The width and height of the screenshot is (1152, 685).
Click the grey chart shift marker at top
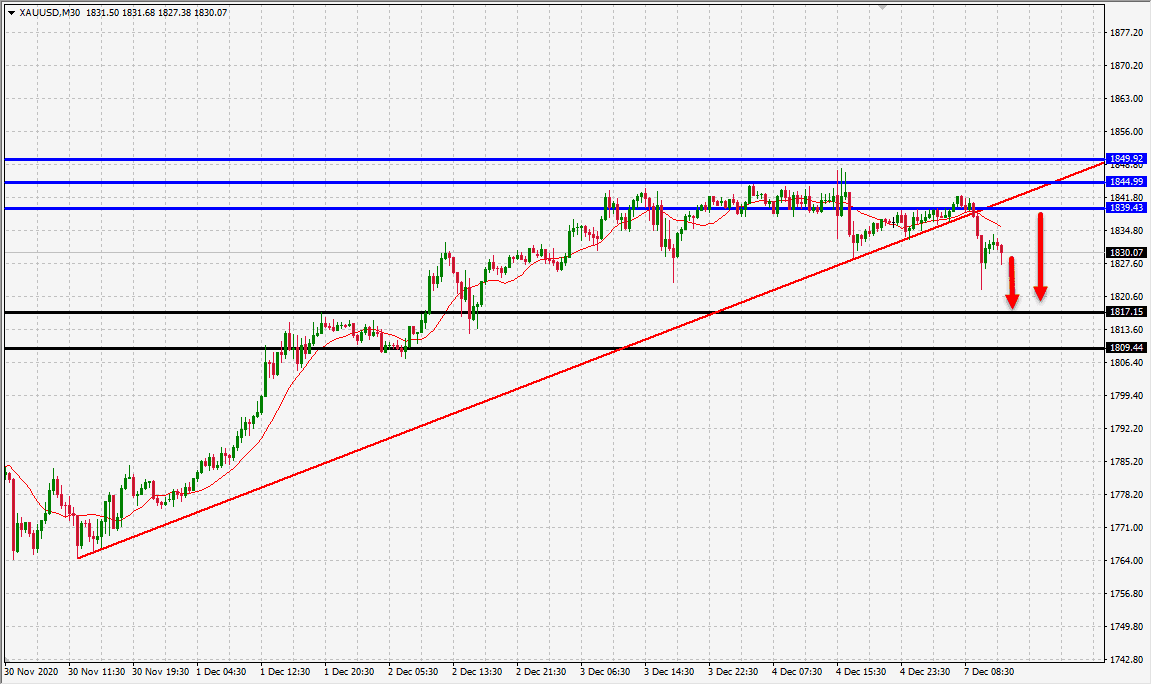click(883, 7)
